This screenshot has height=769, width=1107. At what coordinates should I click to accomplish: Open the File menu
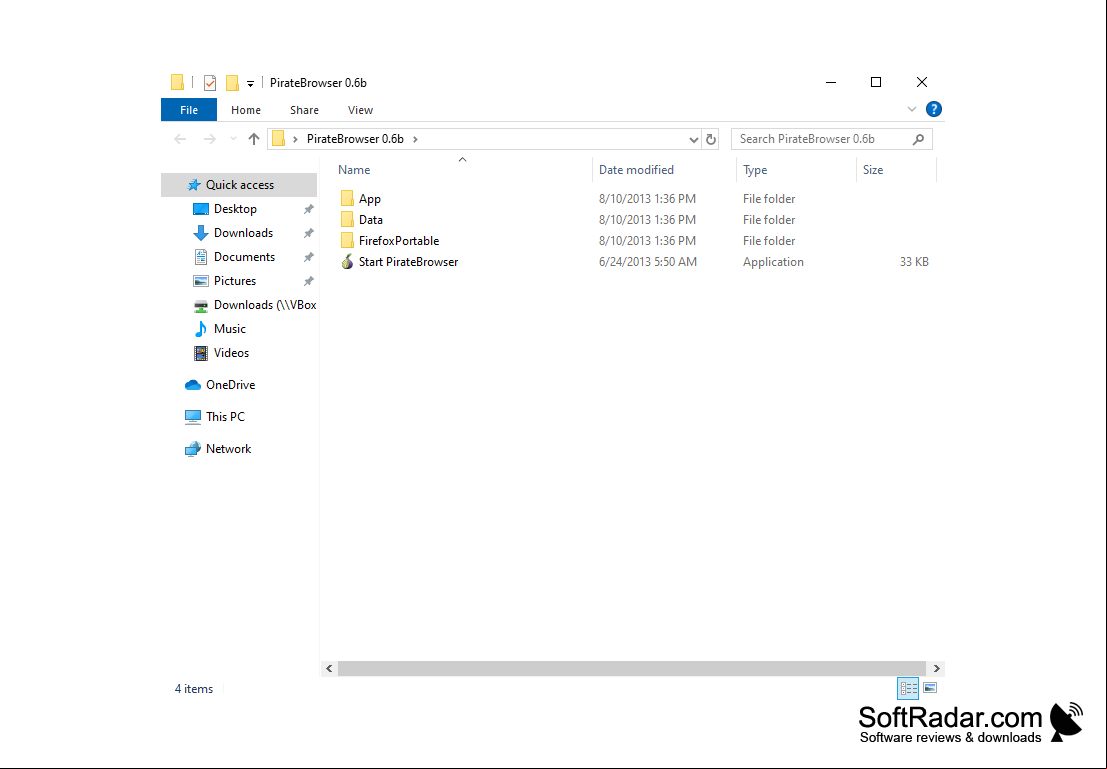pos(189,110)
